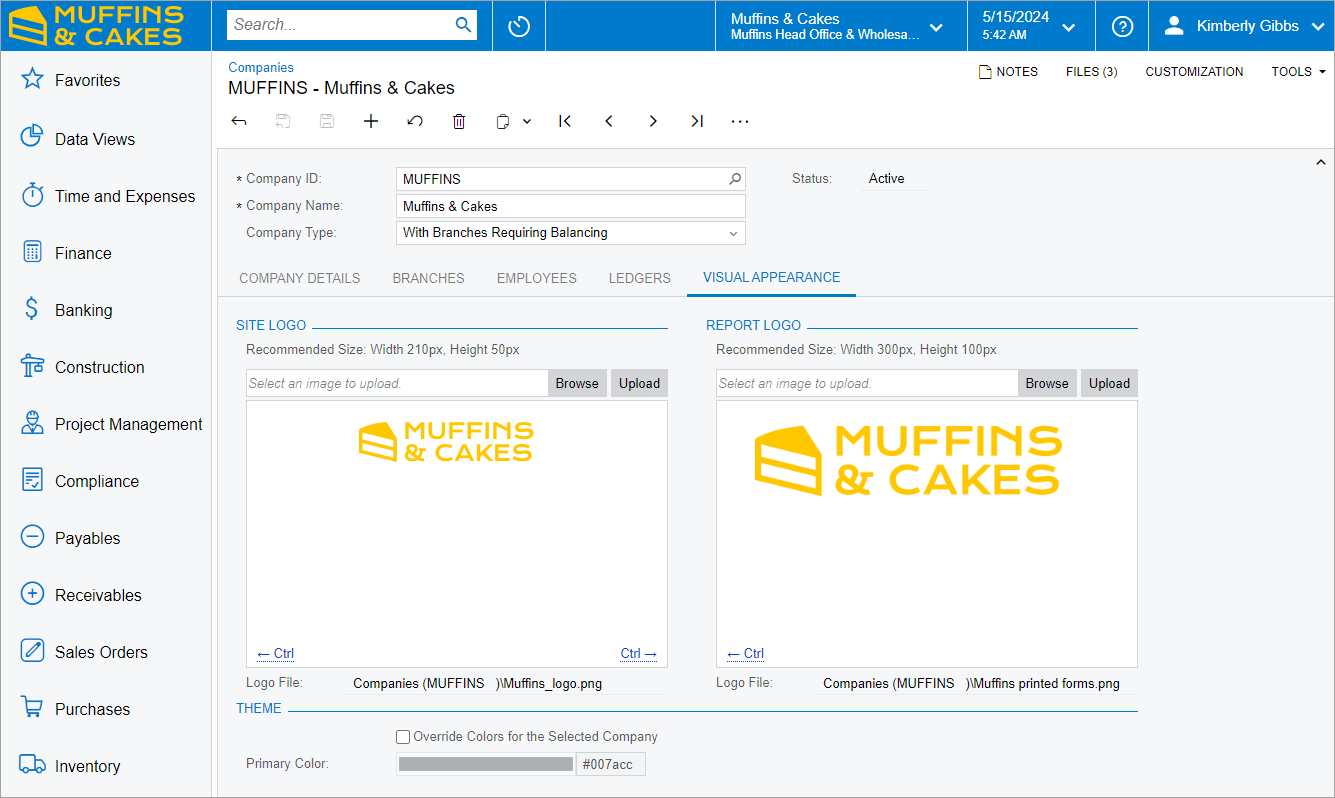
Task: Collapse the company summary form section
Action: pyautogui.click(x=1320, y=162)
